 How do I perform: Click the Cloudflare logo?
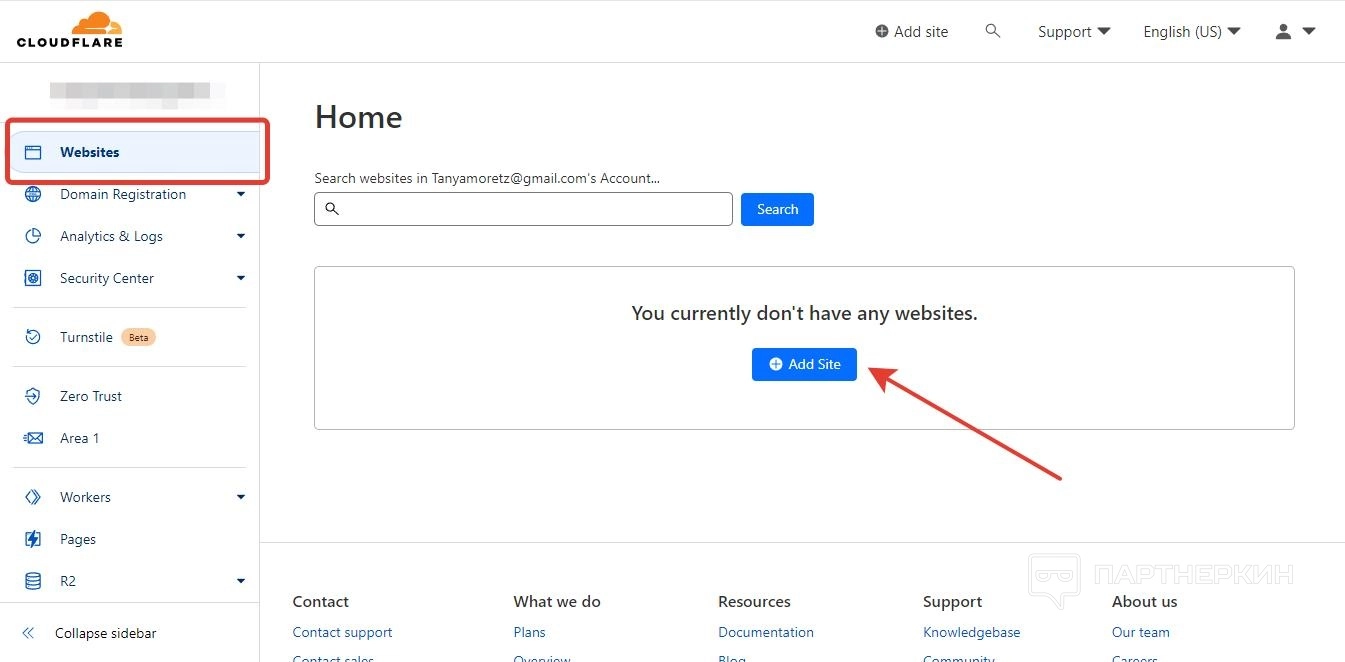(69, 30)
